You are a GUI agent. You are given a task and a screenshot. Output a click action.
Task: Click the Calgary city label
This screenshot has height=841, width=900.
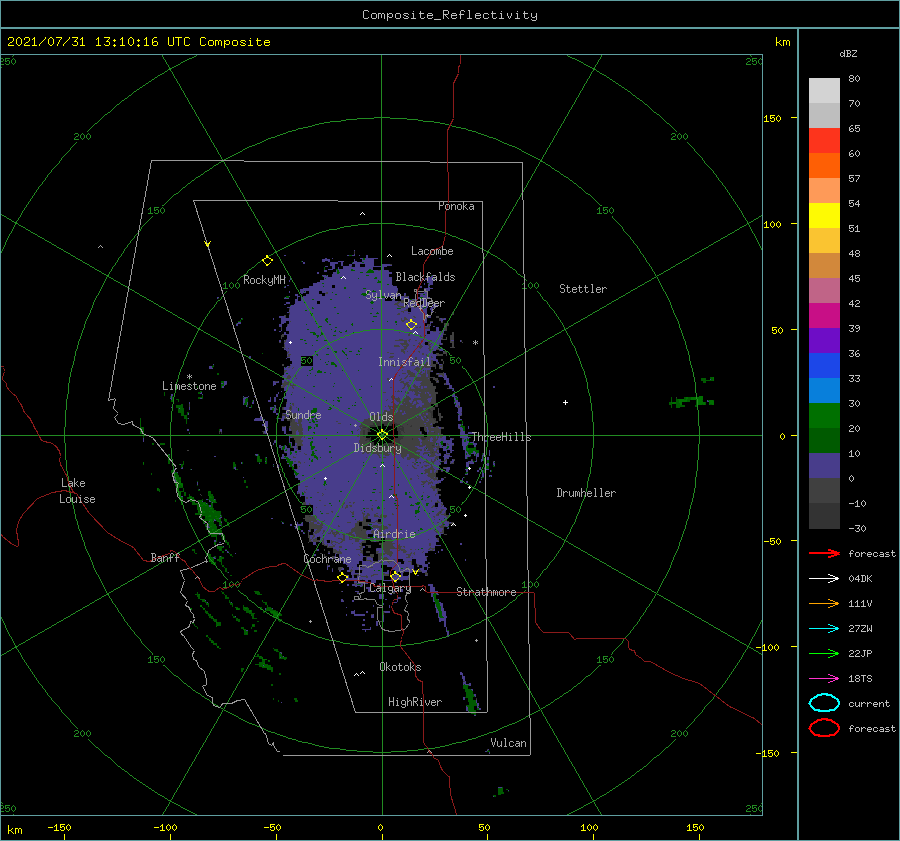pos(390,588)
